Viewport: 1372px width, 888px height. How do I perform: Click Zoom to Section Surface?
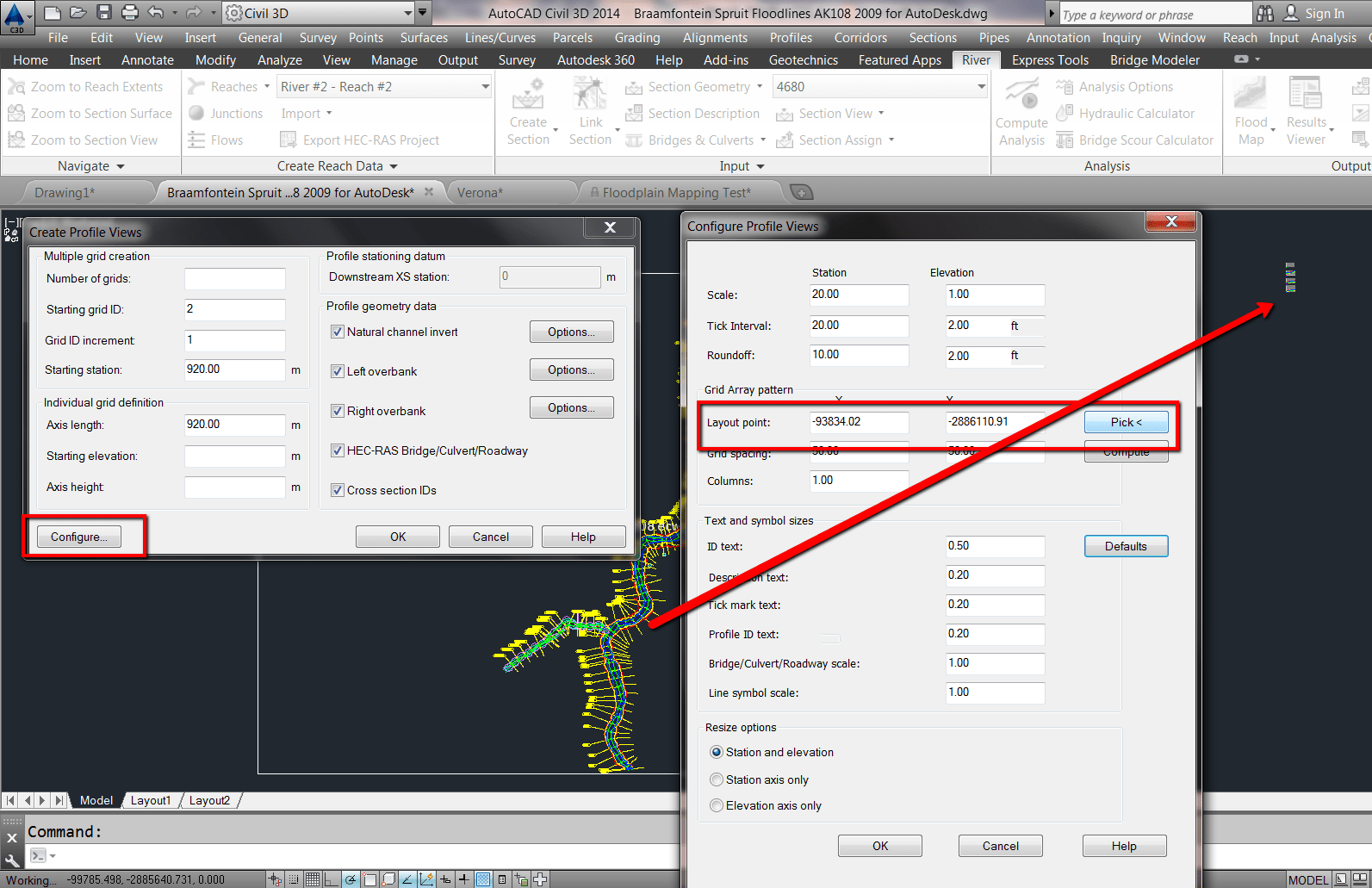pyautogui.click(x=90, y=114)
